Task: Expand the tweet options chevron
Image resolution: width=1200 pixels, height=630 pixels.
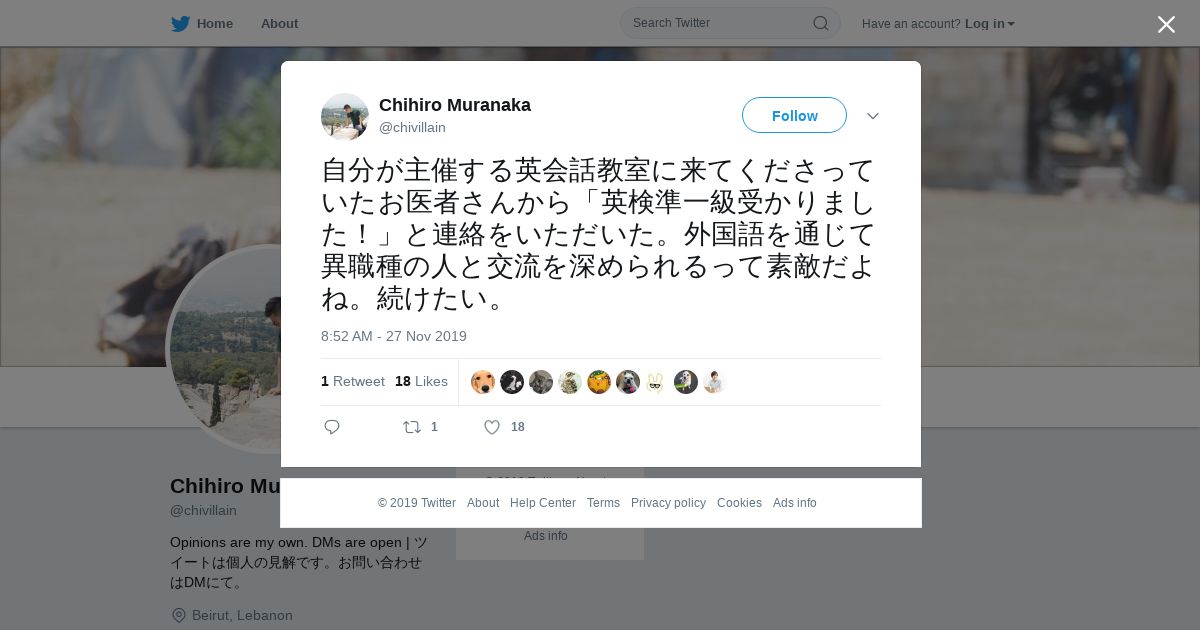Action: click(x=873, y=116)
